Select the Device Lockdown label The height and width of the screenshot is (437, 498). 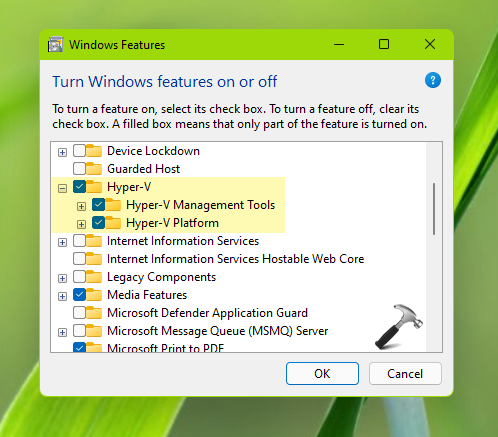[x=153, y=151]
